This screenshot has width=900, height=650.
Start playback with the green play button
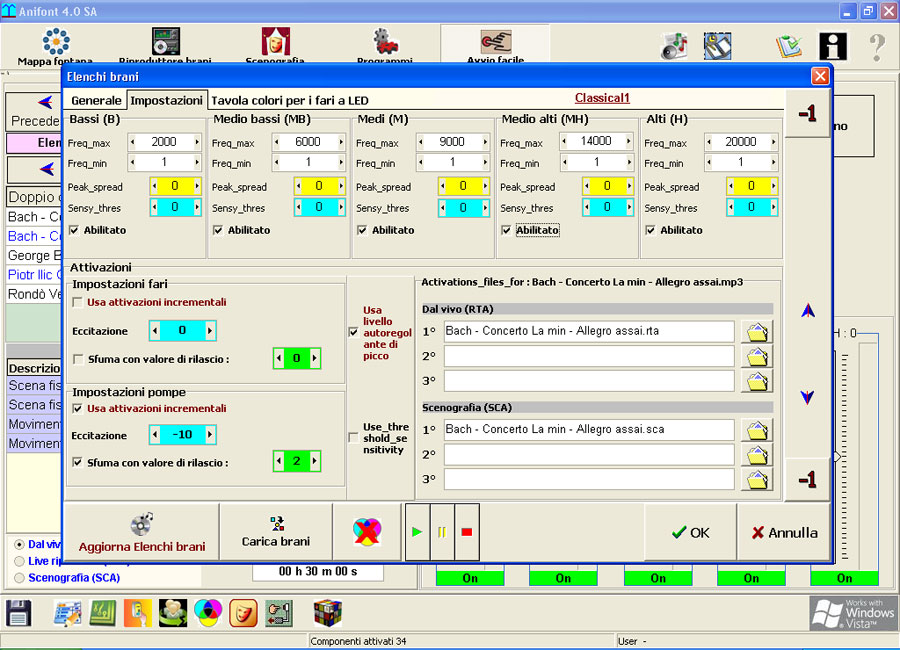coord(417,532)
